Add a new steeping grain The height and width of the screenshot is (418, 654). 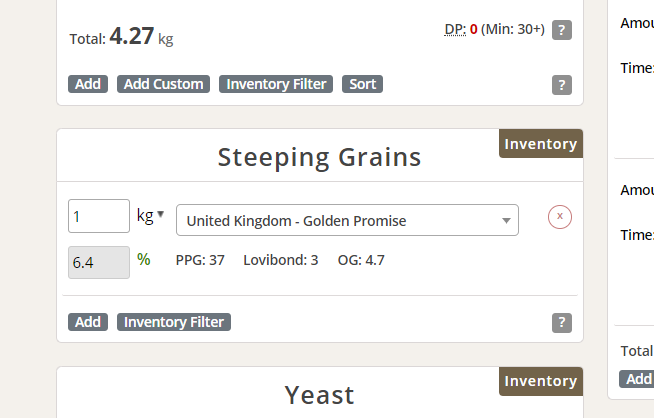88,322
